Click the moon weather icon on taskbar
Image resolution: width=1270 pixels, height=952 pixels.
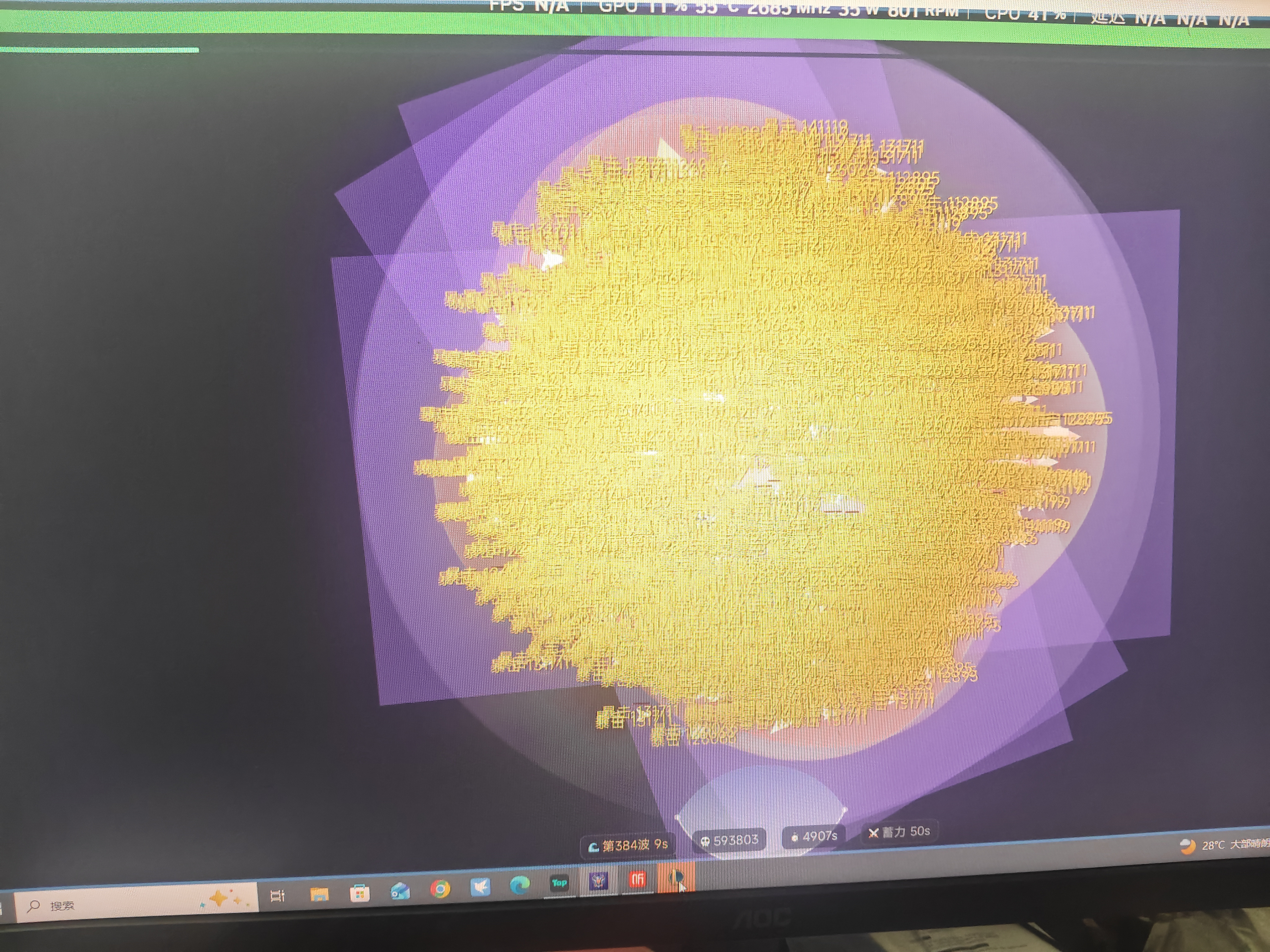tap(1188, 846)
